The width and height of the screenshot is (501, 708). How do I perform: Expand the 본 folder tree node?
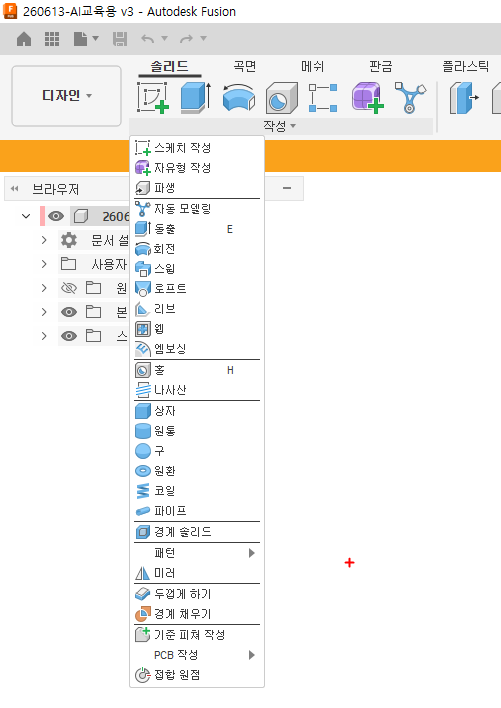(44, 312)
